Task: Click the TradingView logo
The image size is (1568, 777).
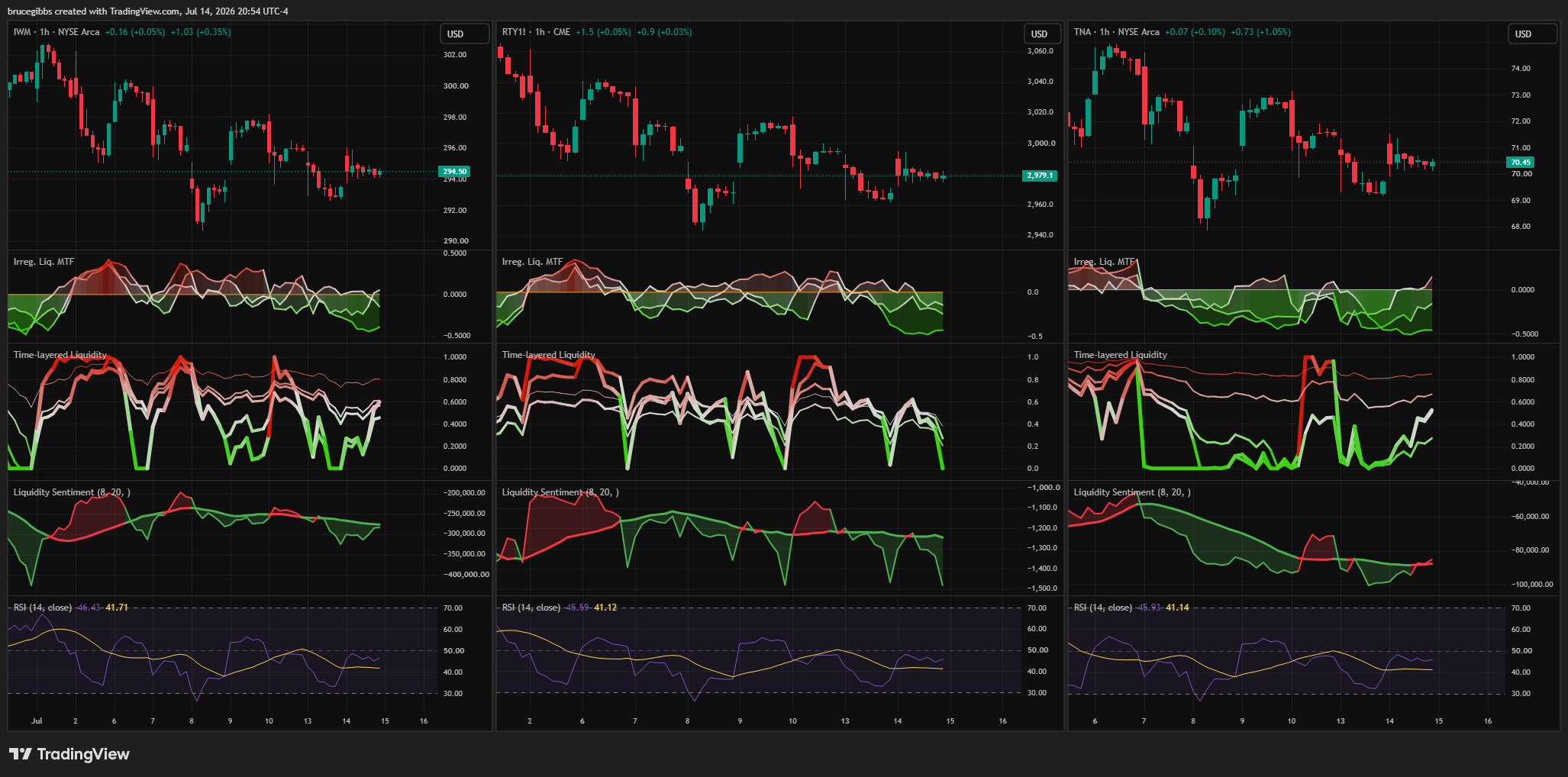Action: 69,754
